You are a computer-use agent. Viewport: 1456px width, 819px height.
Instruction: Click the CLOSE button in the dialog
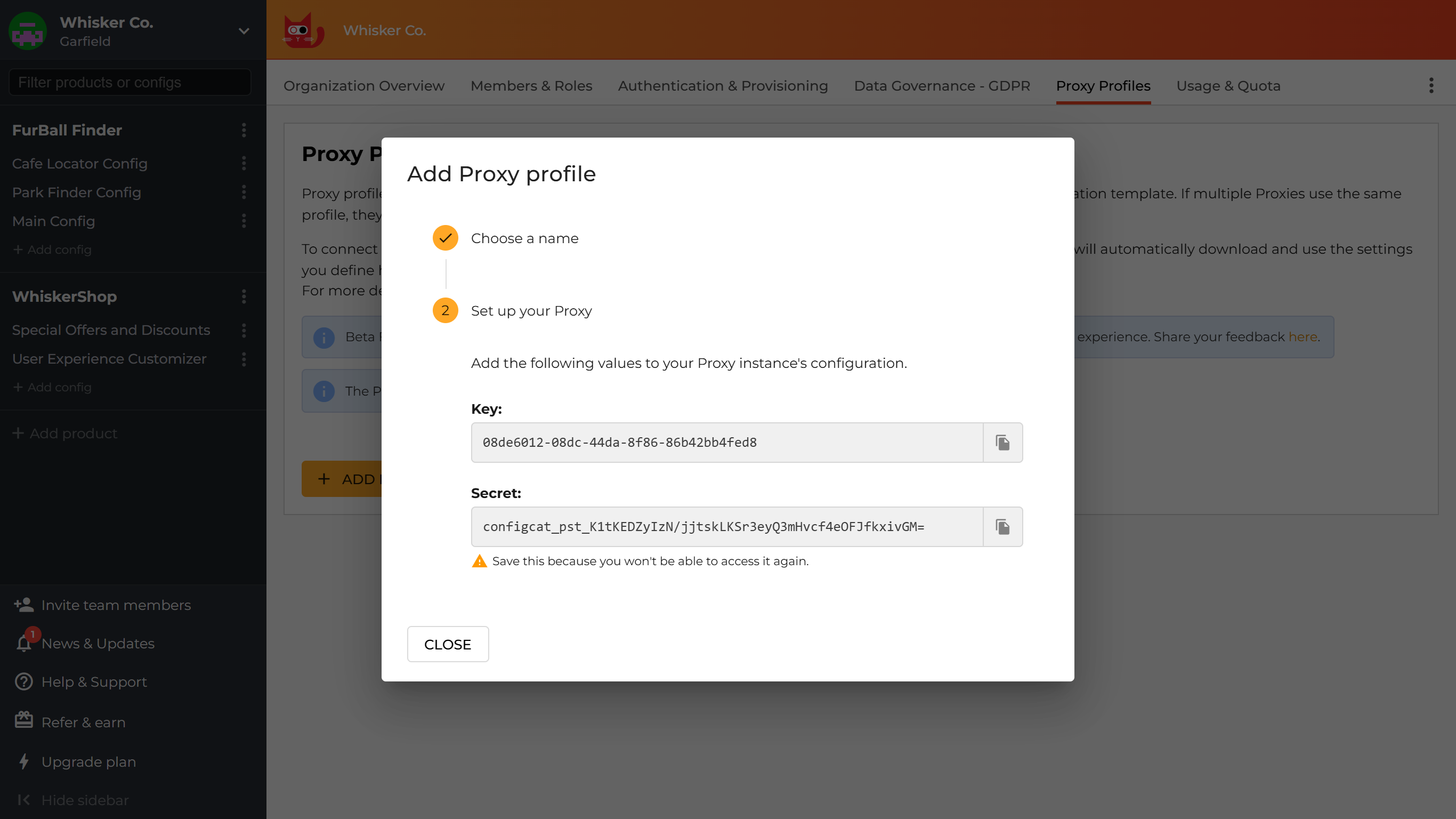tap(447, 644)
